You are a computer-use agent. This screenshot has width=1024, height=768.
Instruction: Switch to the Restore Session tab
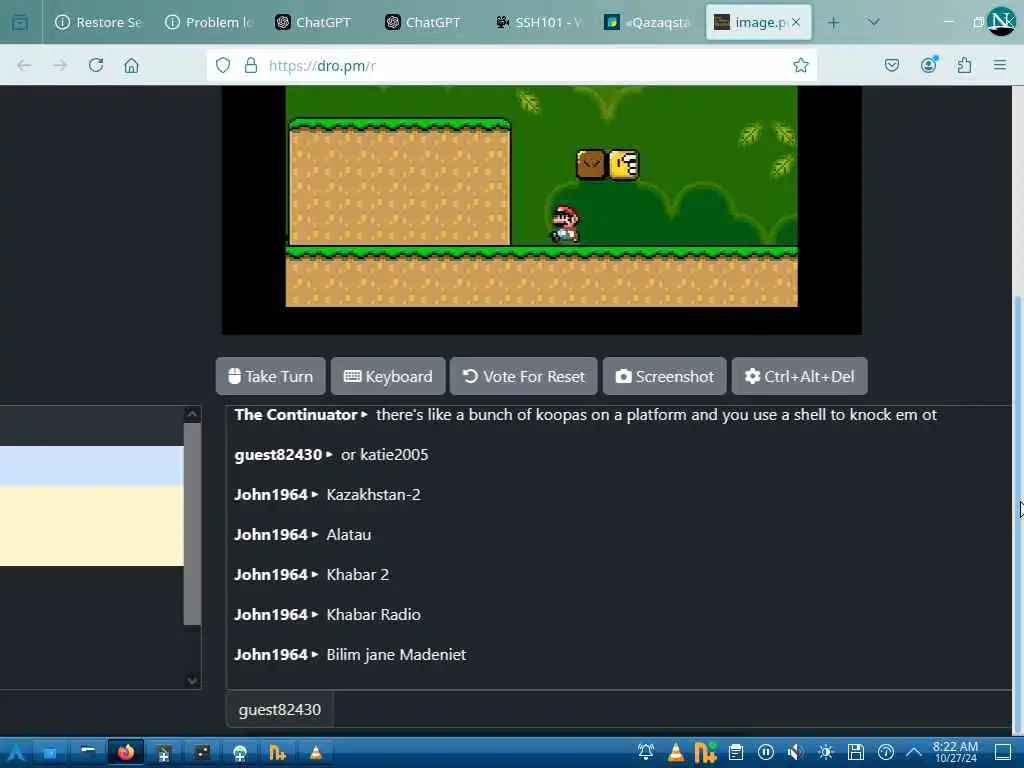point(99,22)
